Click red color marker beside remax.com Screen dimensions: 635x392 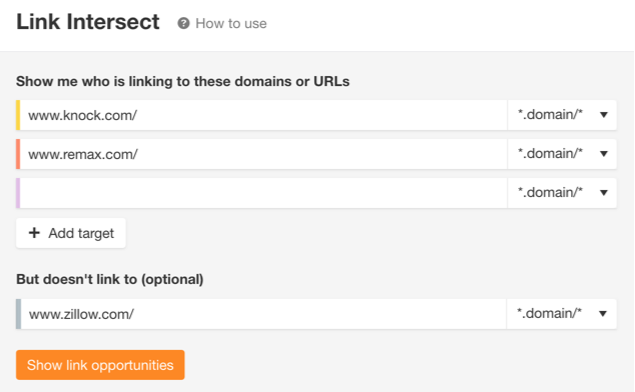click(x=18, y=154)
